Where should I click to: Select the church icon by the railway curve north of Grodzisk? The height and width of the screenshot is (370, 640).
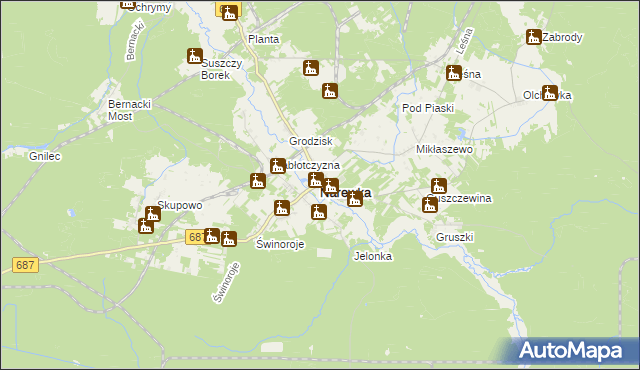(x=330, y=91)
